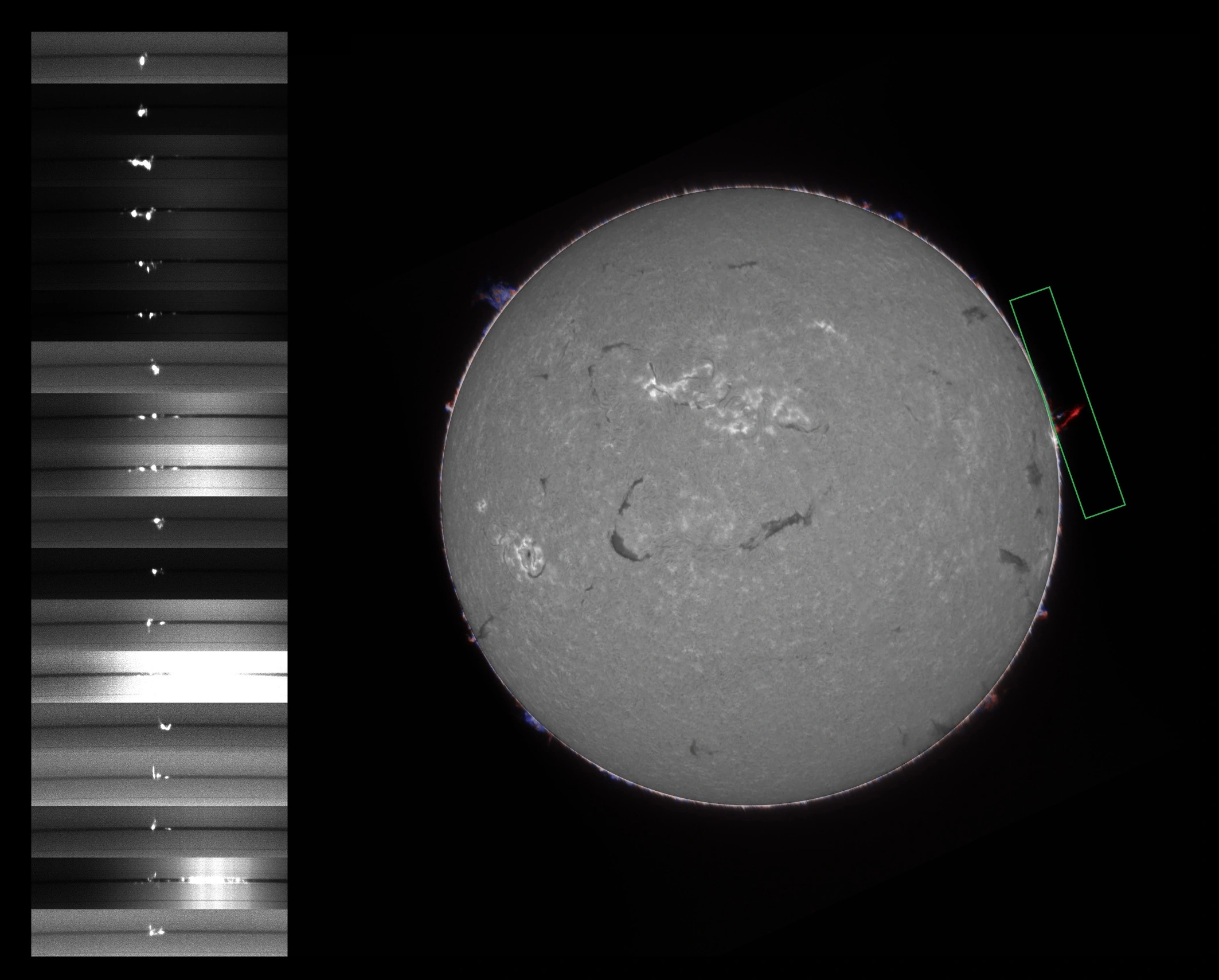Click the bottom-right corner of green rectangle
Image resolution: width=1219 pixels, height=980 pixels.
coord(1124,505)
